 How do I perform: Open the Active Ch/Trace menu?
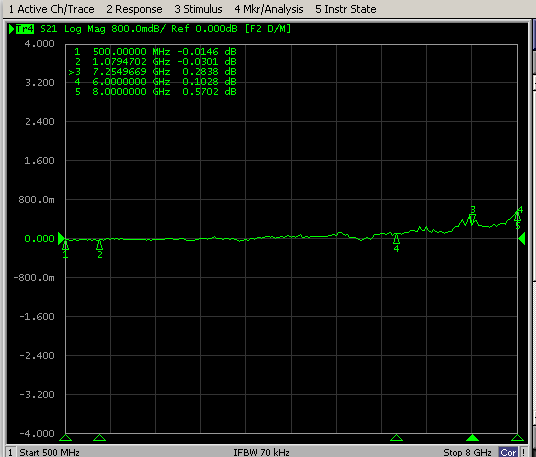(x=51, y=9)
